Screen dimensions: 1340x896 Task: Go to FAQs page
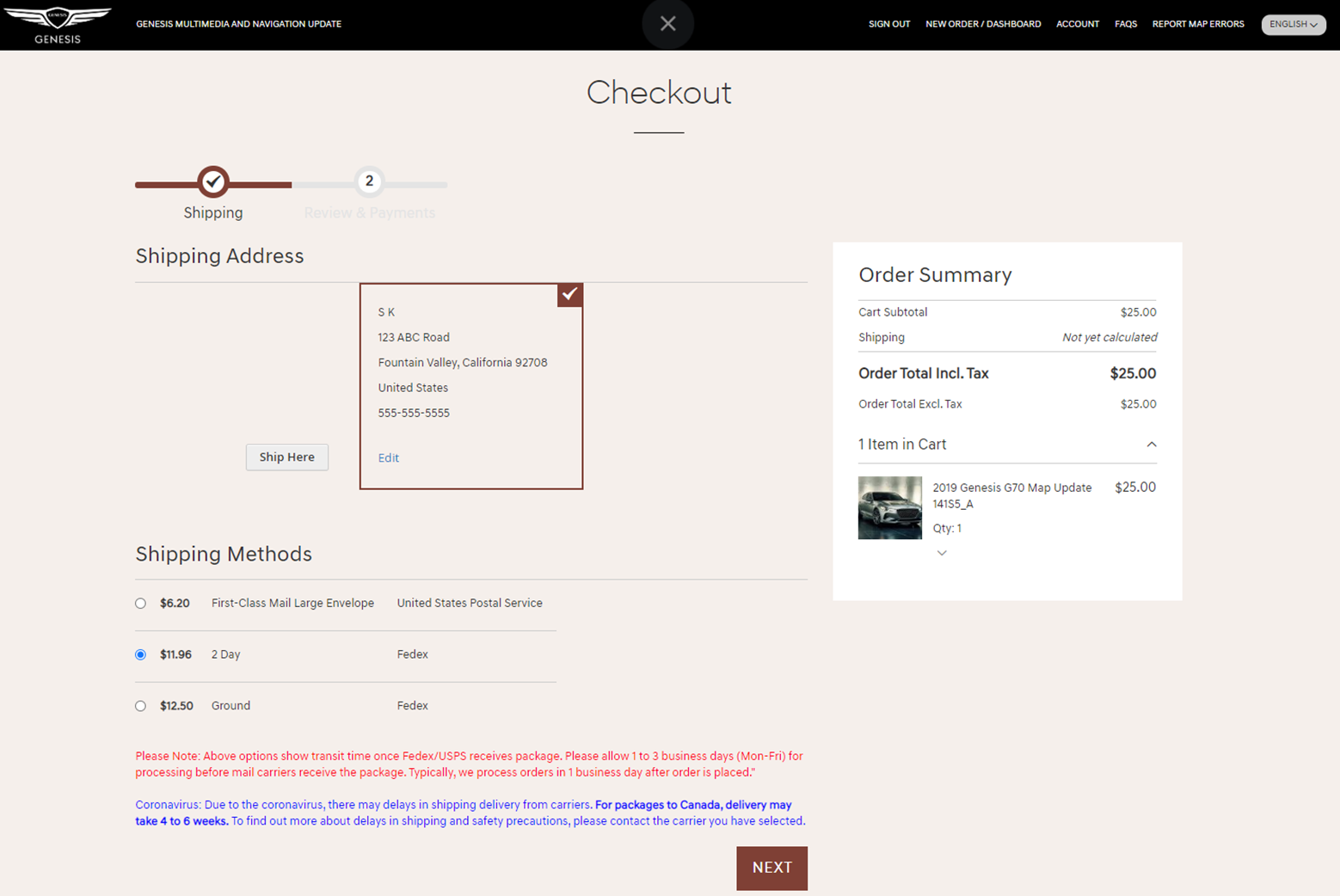coord(1126,24)
